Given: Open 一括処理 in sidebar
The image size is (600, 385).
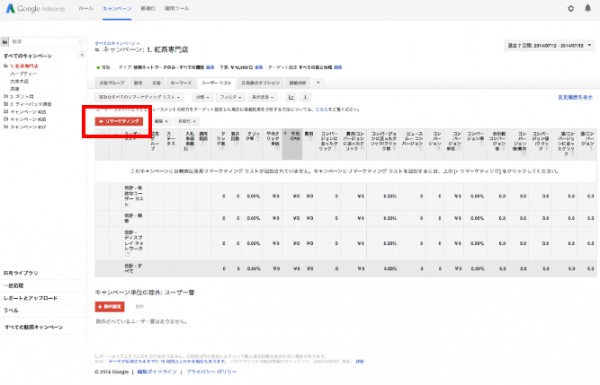Looking at the screenshot, I should point(13,285).
